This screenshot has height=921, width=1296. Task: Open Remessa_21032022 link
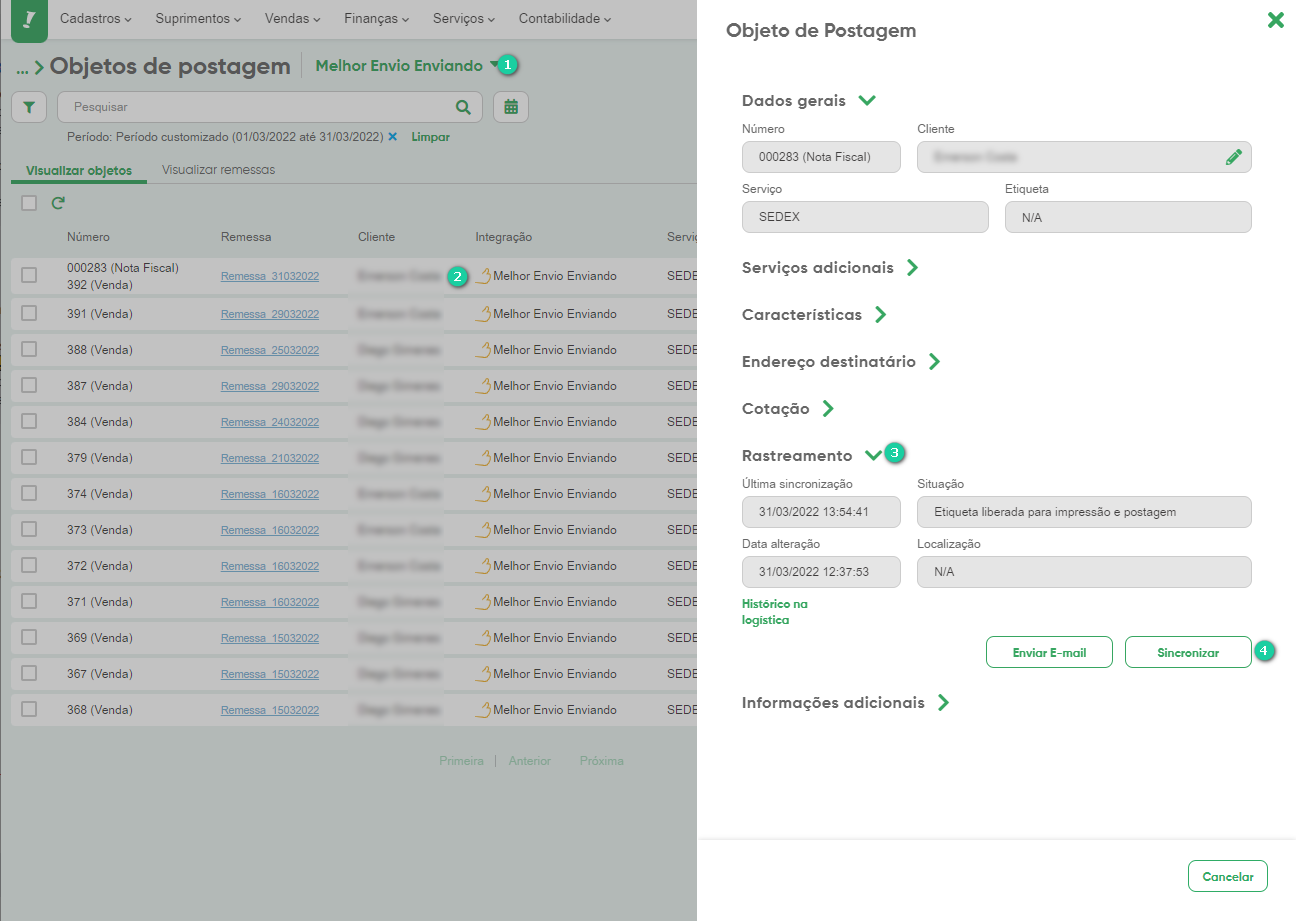click(x=270, y=458)
